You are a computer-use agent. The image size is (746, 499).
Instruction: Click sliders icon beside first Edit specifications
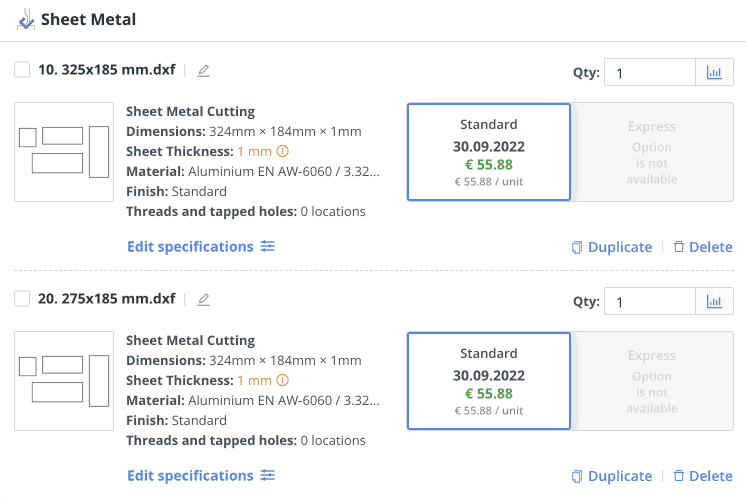267,247
